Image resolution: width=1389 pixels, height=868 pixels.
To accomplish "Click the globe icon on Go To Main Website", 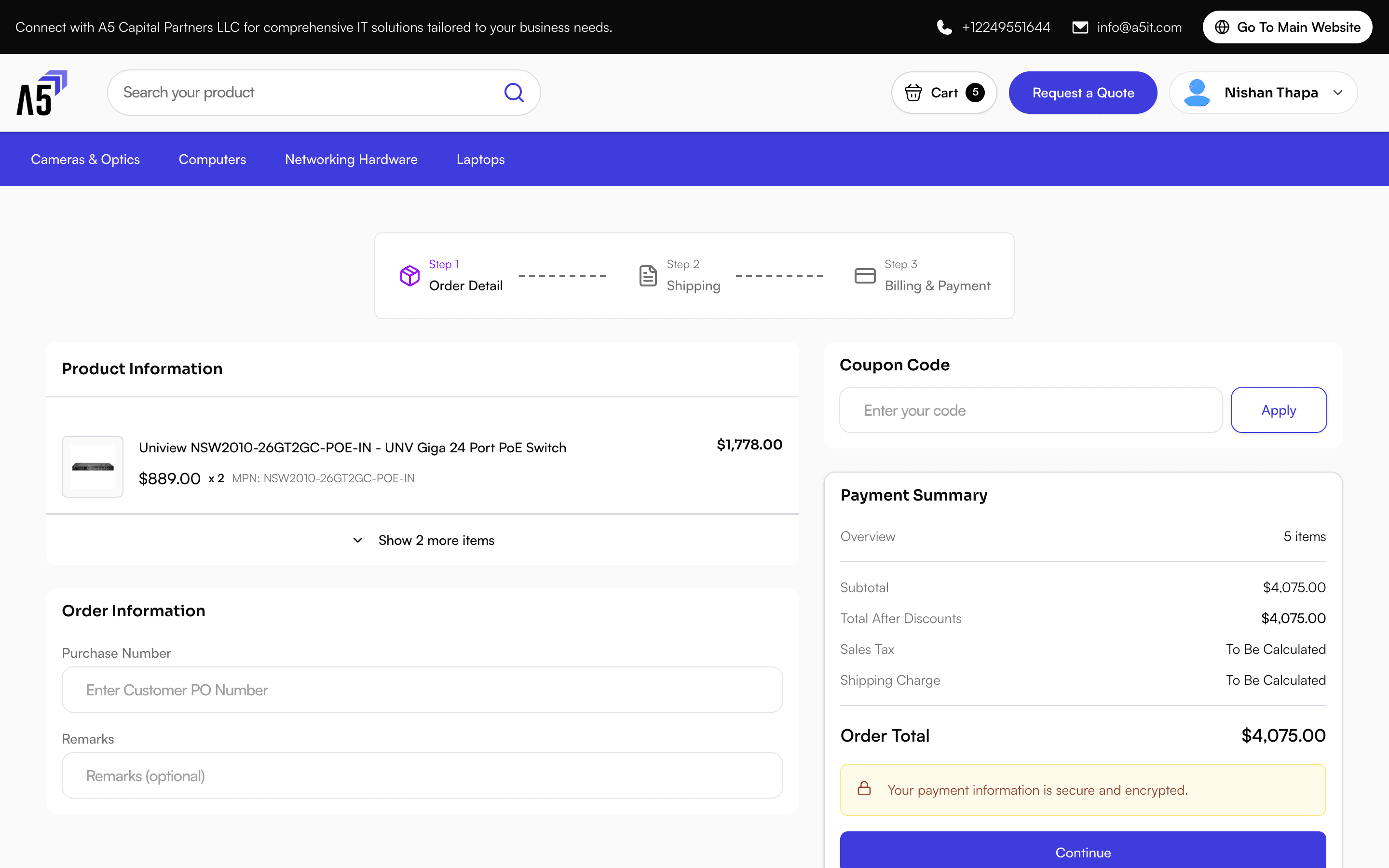I will (x=1222, y=27).
